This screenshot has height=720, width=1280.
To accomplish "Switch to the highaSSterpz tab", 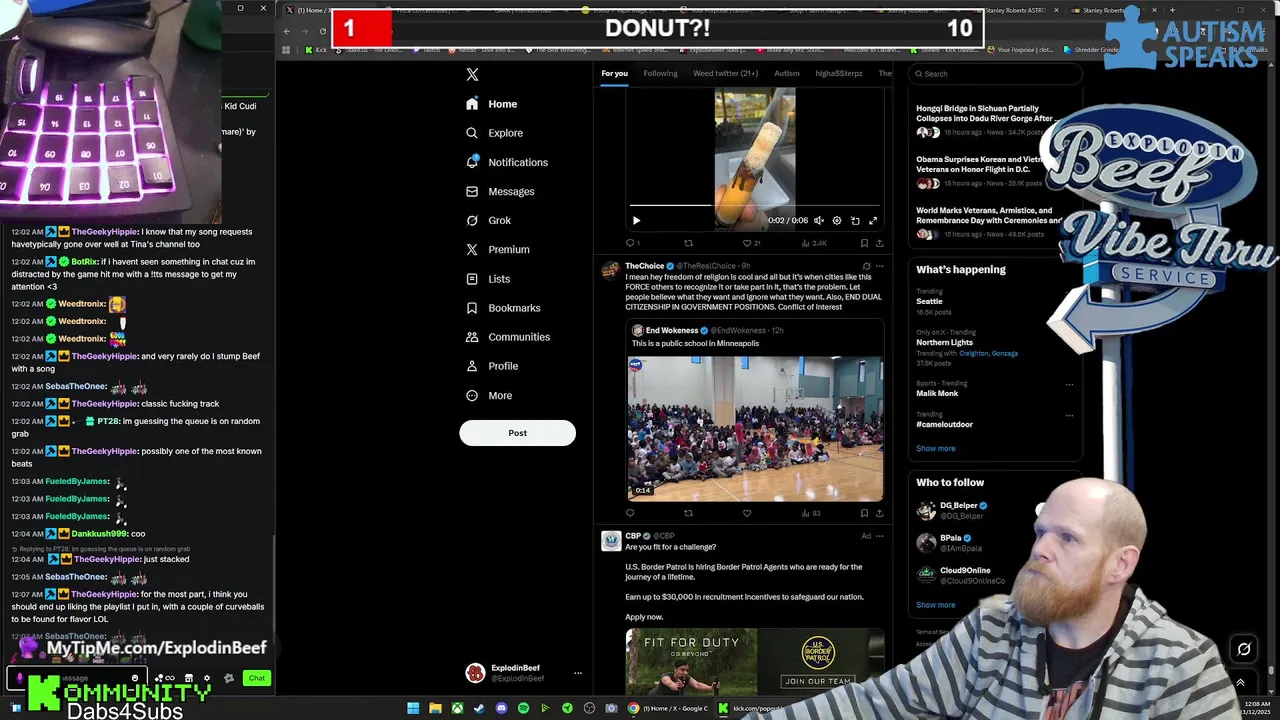I will pos(839,73).
